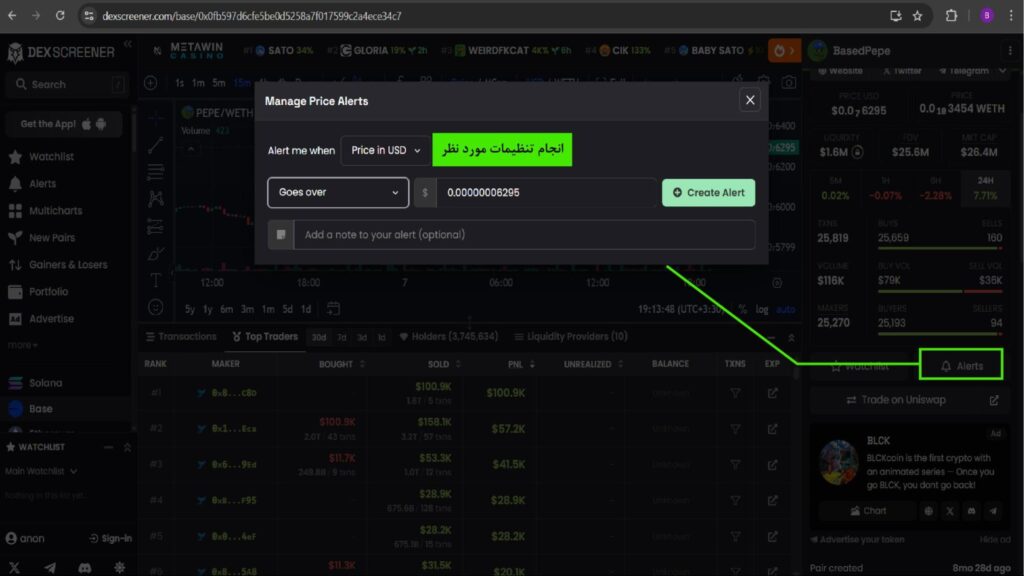Open the BasedPepe options kebab menu
The height and width of the screenshot is (576, 1024).
[x=1010, y=50]
